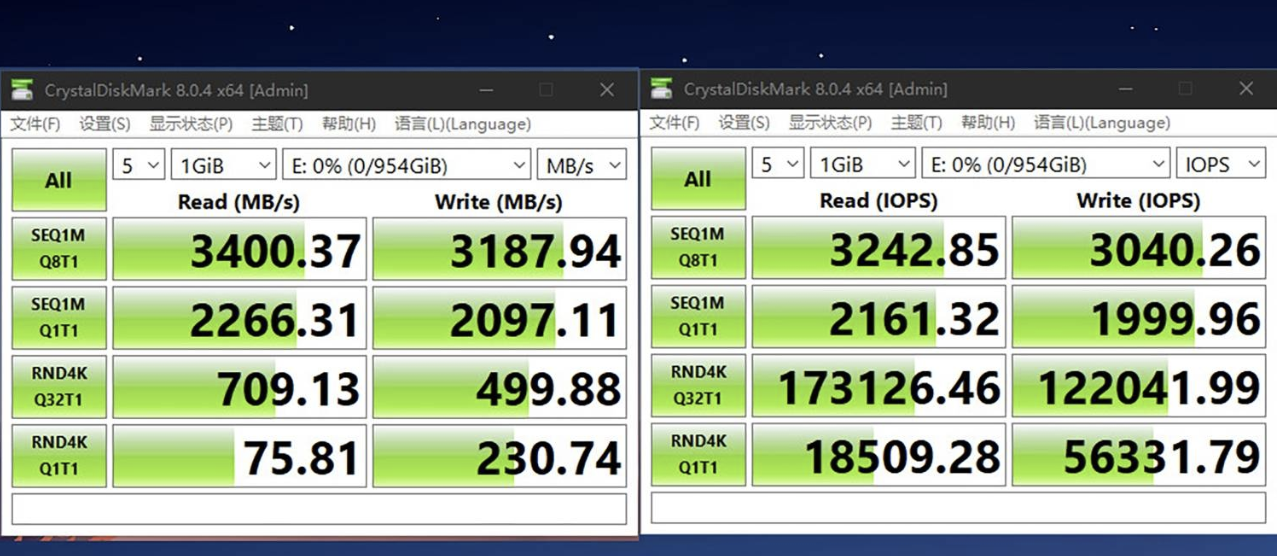Click write IOPS value 3040.26
Image resolution: width=1278 pixels, height=556 pixels.
[x=1139, y=248]
